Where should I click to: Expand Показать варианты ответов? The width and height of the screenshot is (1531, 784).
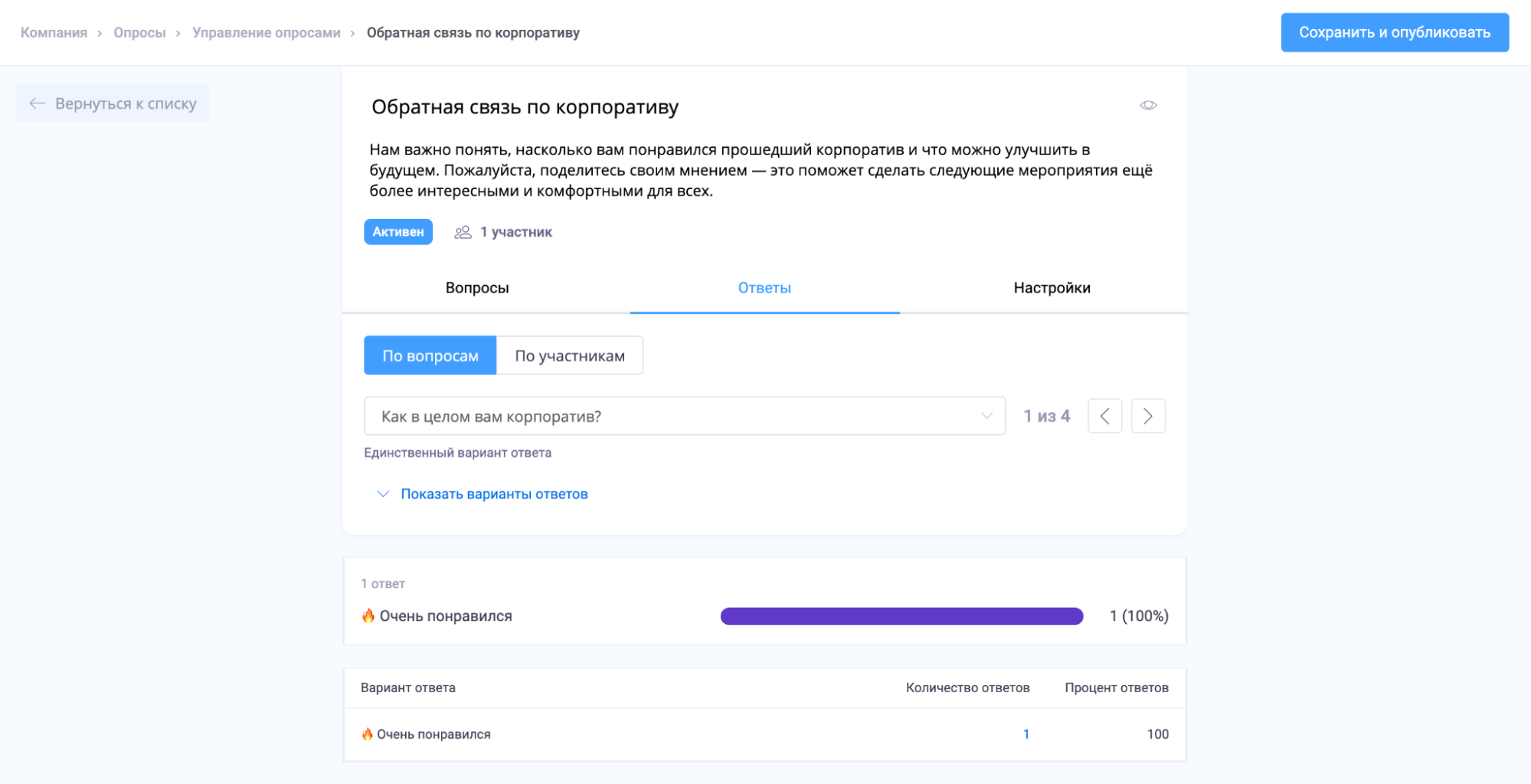(x=494, y=494)
